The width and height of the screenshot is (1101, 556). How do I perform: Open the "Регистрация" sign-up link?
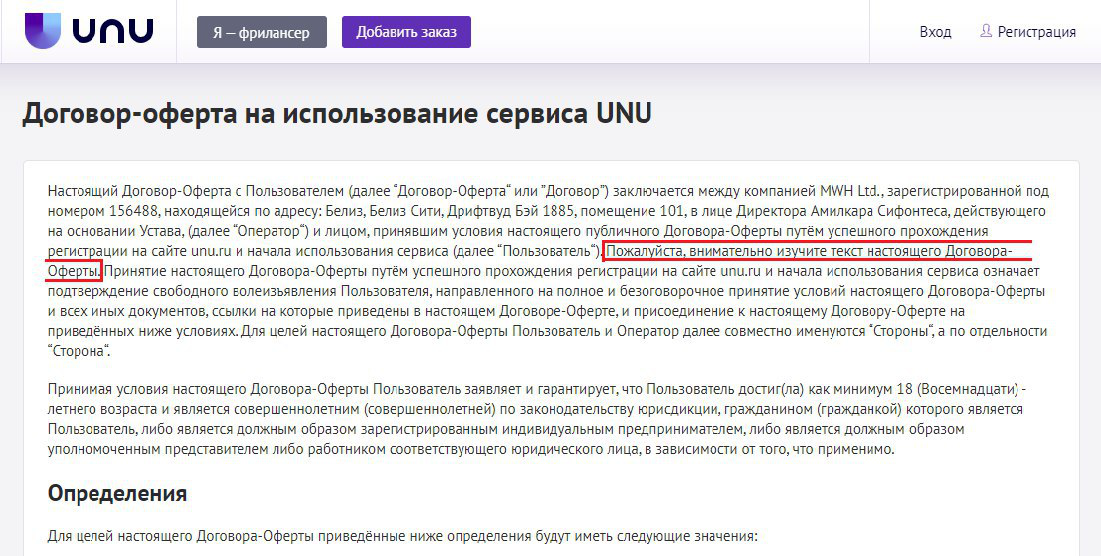(x=1036, y=32)
